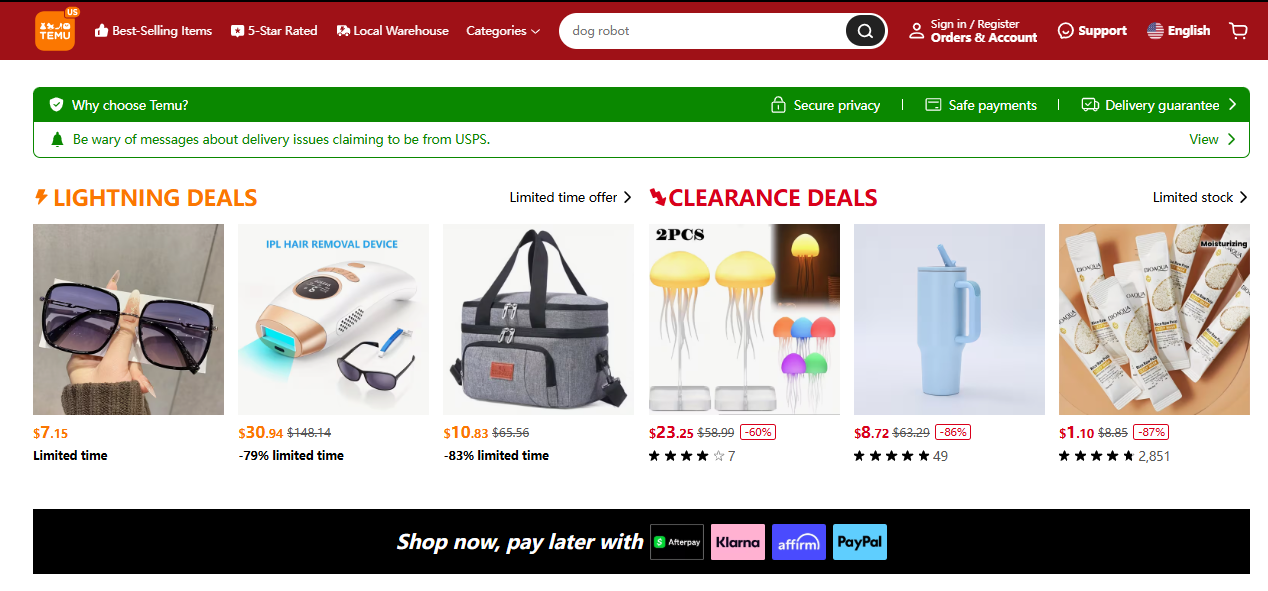Expand the Categories dropdown
The image size is (1268, 591).
(x=503, y=31)
